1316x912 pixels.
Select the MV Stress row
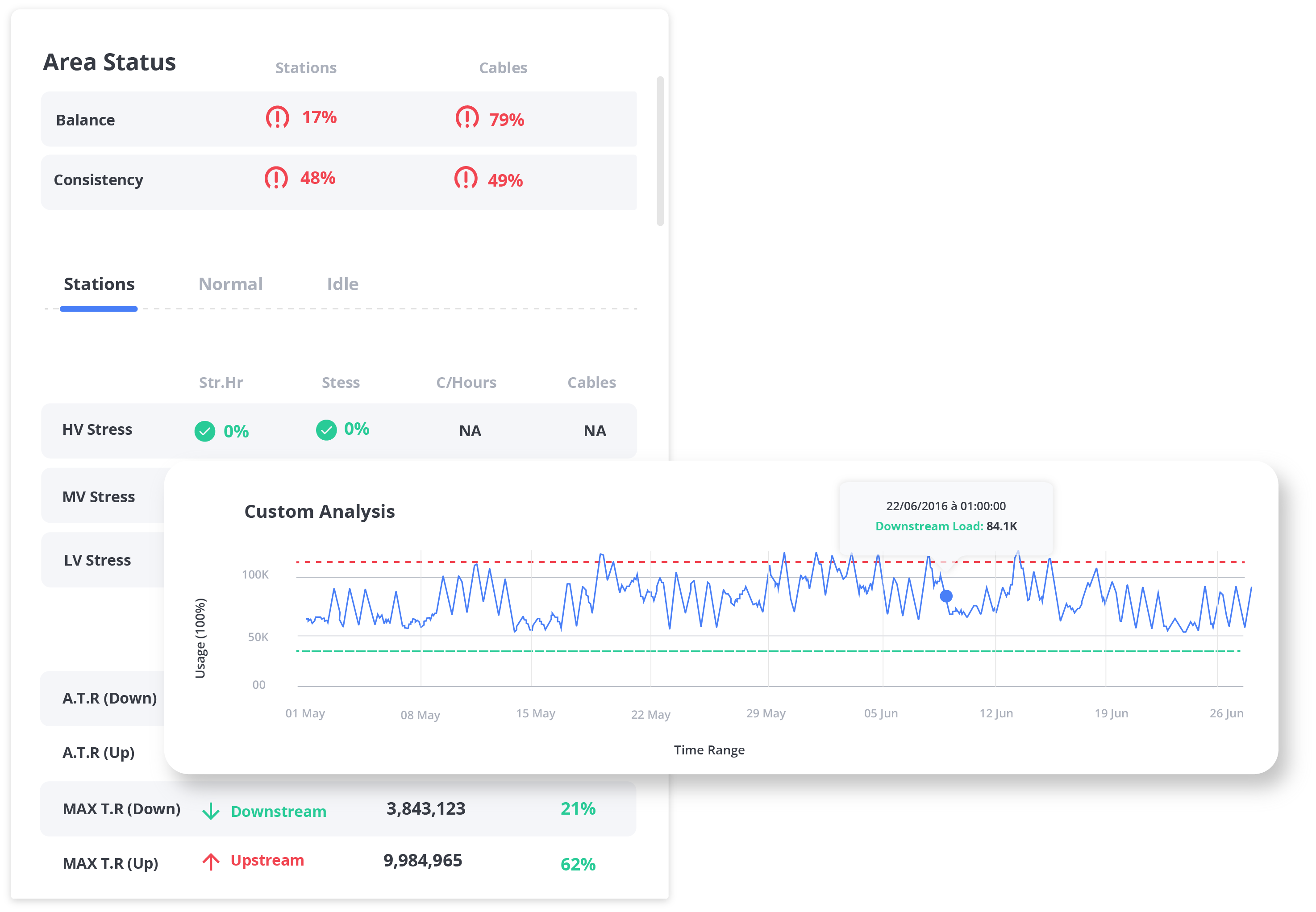coord(99,496)
